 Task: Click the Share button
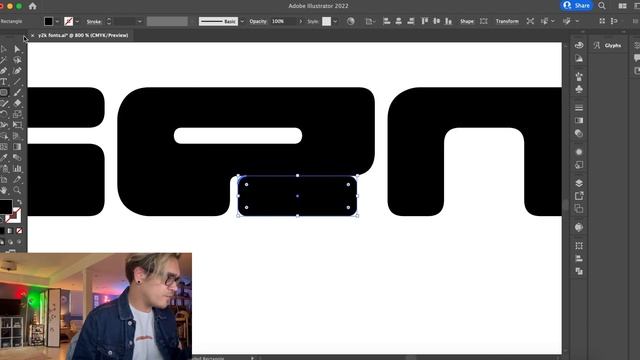576,5
